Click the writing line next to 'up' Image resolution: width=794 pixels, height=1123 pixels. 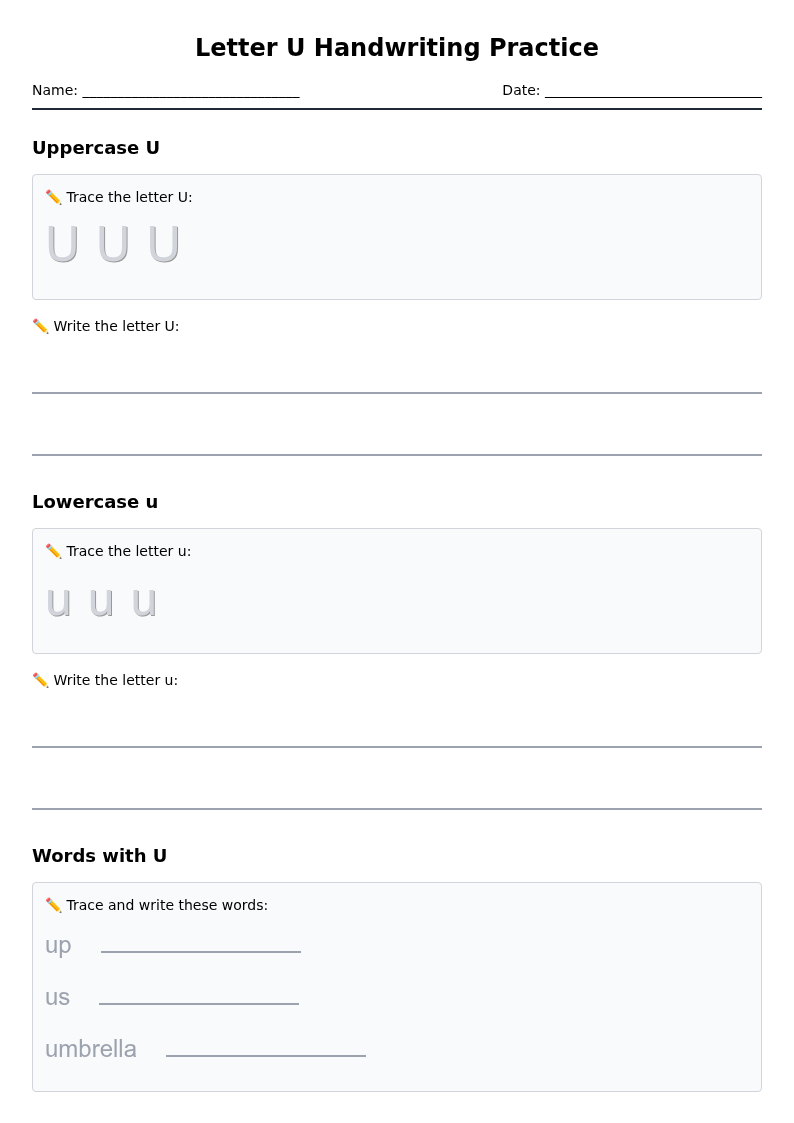coord(201,952)
